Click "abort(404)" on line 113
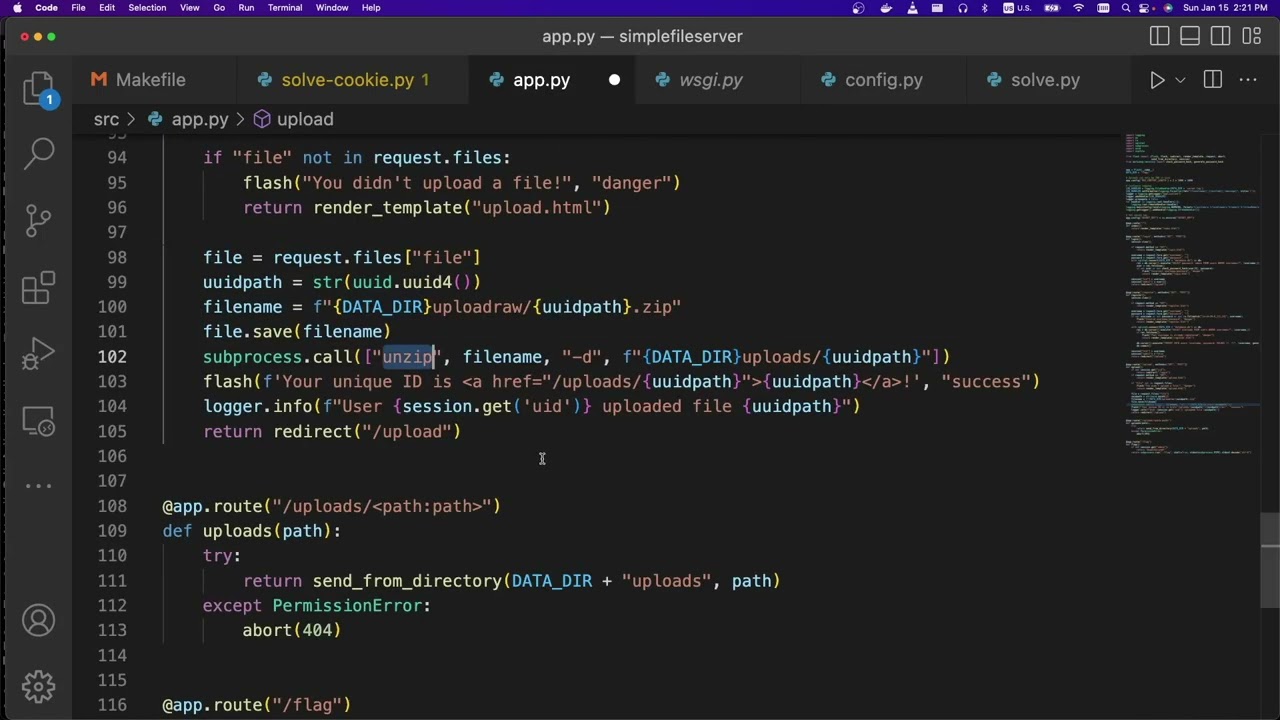The width and height of the screenshot is (1280, 720). click(292, 631)
